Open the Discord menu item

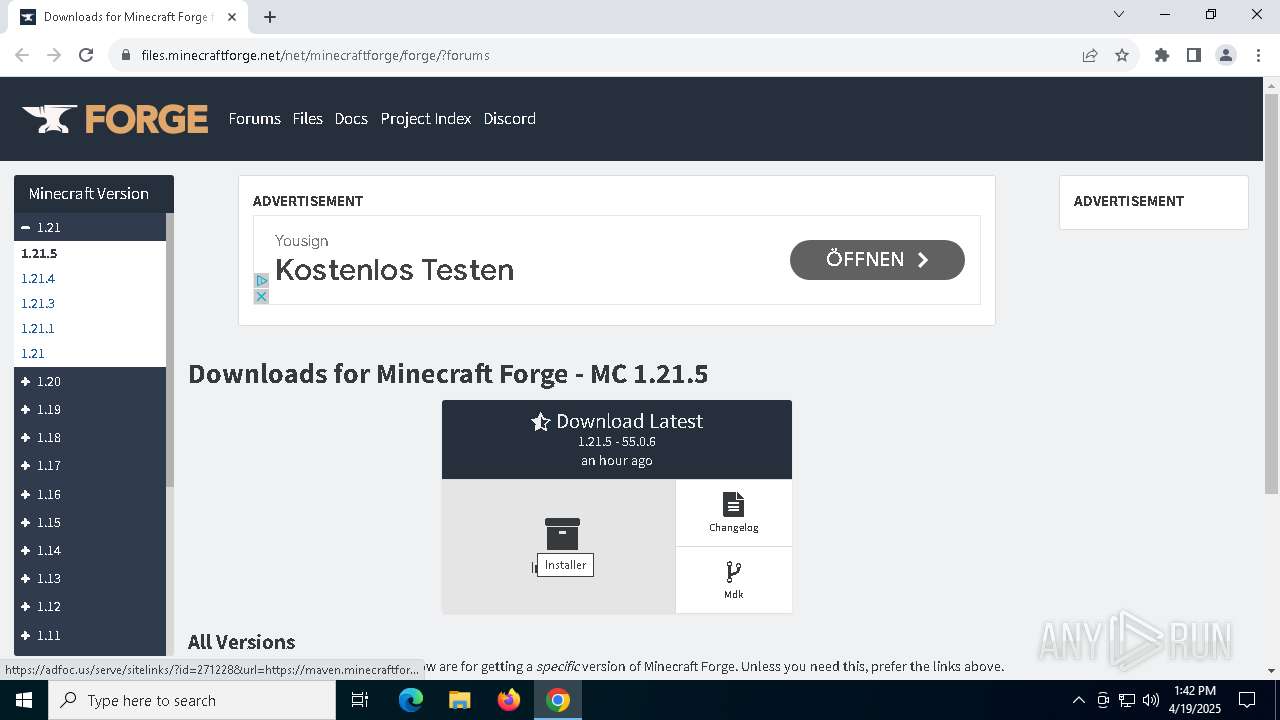click(x=509, y=118)
